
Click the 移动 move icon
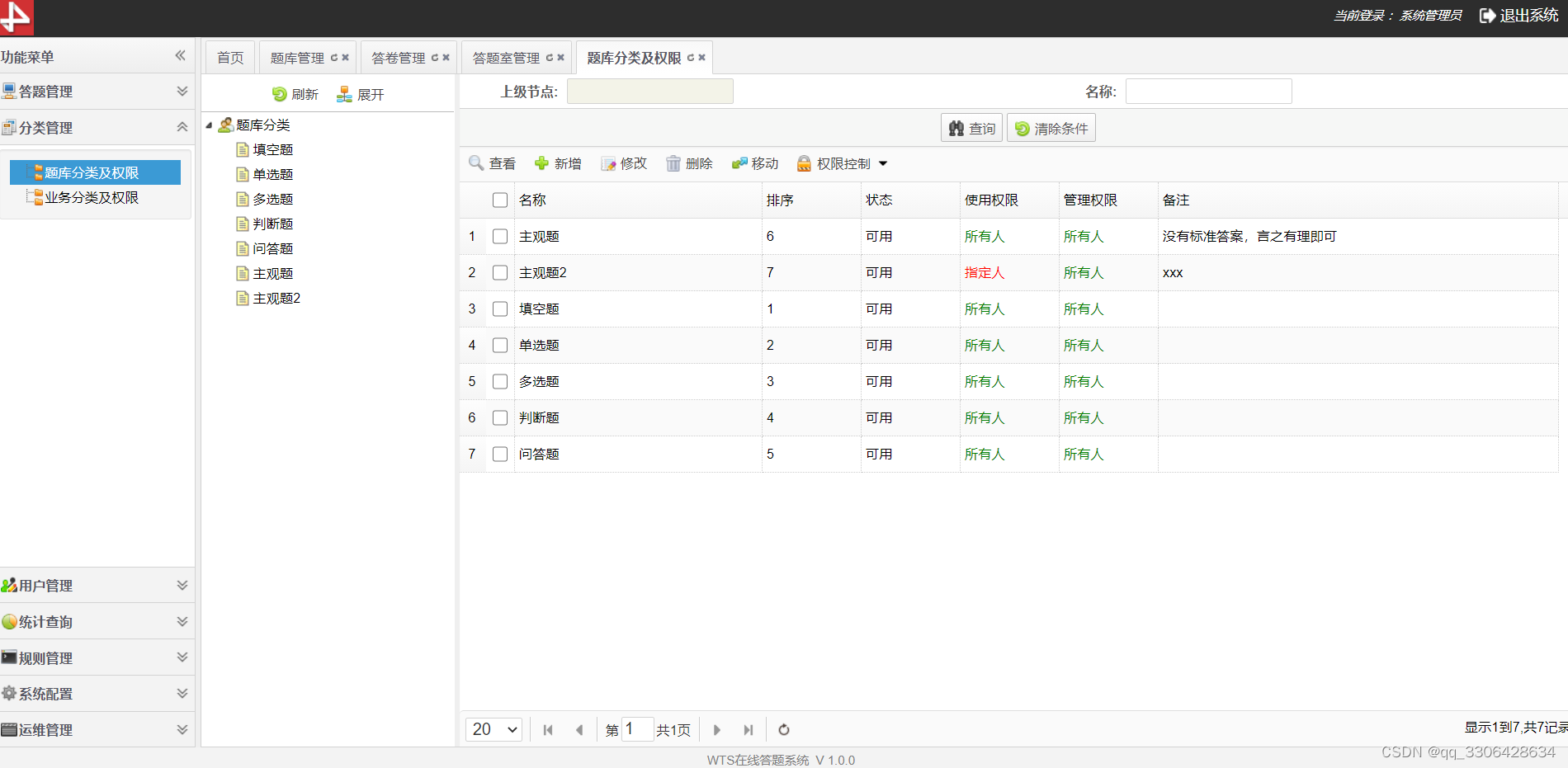(739, 163)
